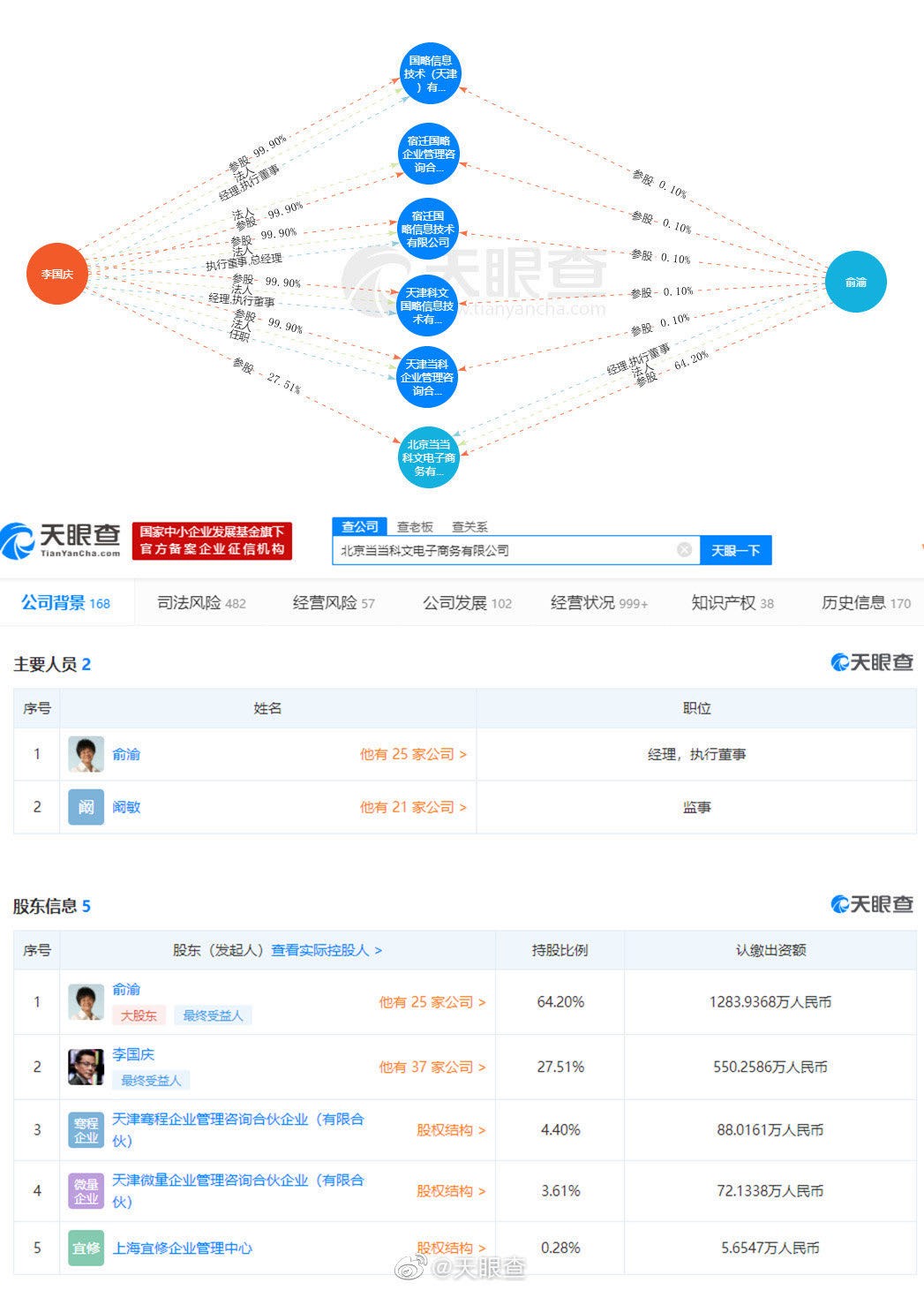Clear the search box with the X icon
Image resolution: width=924 pixels, height=1290 pixels.
[x=684, y=549]
